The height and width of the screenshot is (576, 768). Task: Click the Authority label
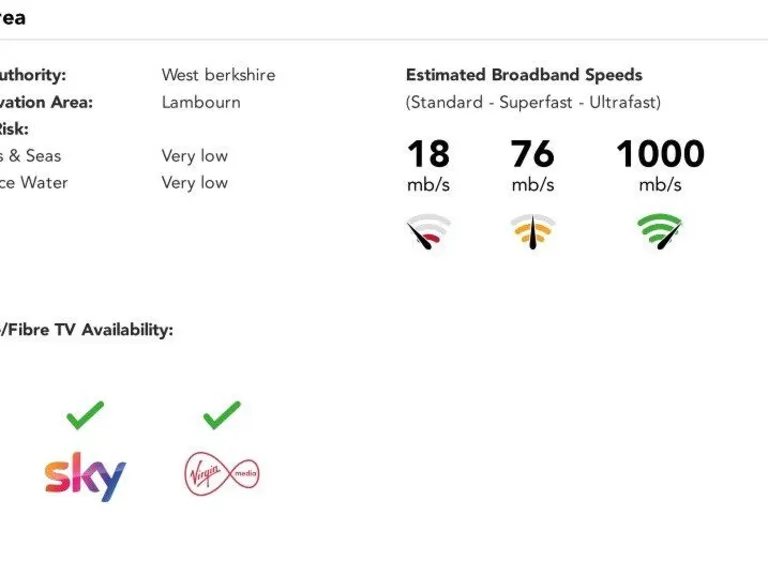tap(32, 75)
